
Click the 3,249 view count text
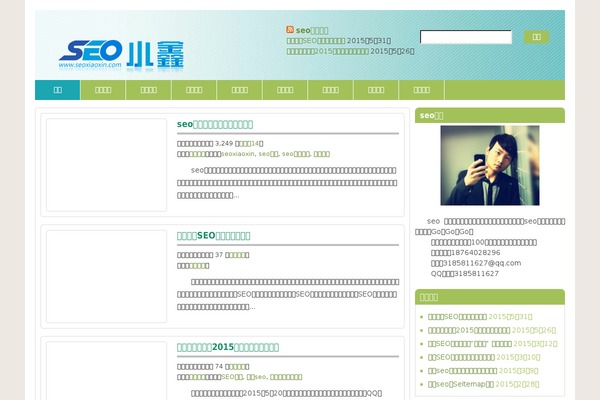pyautogui.click(x=224, y=144)
